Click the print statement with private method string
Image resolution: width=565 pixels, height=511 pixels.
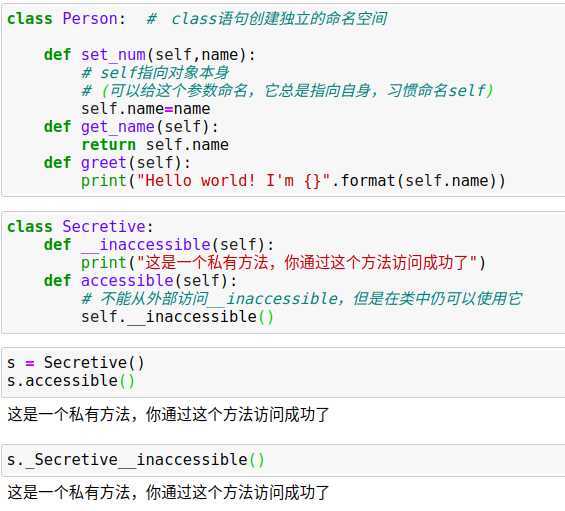pyautogui.click(x=284, y=263)
